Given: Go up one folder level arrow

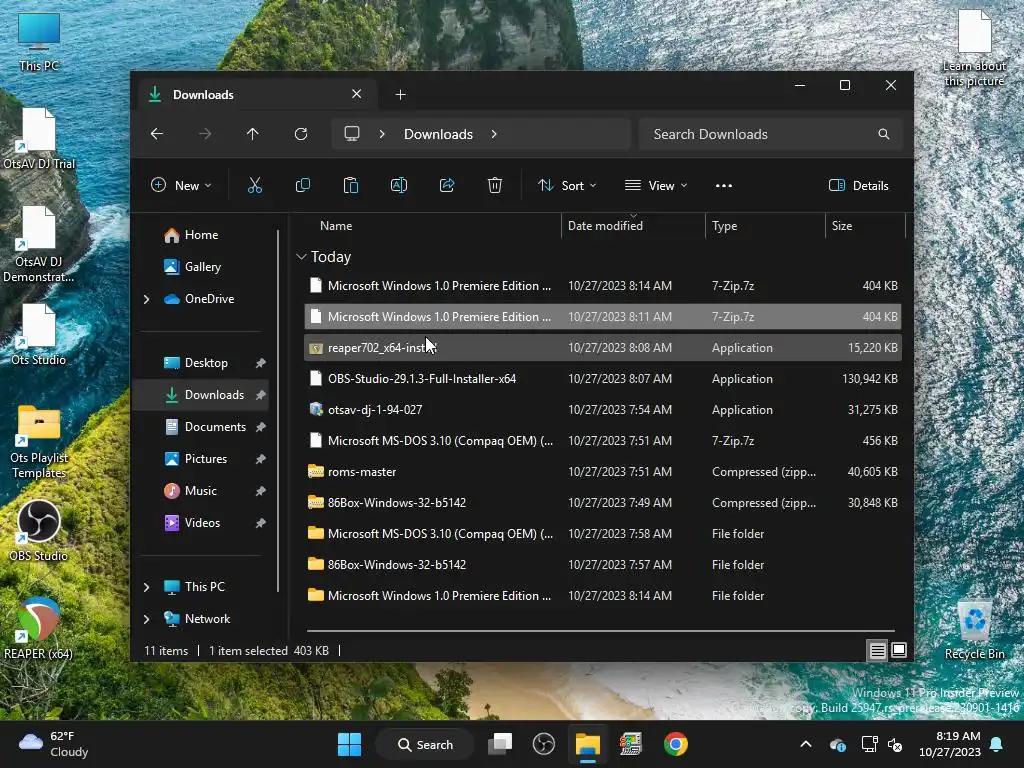Looking at the screenshot, I should click(x=253, y=134).
